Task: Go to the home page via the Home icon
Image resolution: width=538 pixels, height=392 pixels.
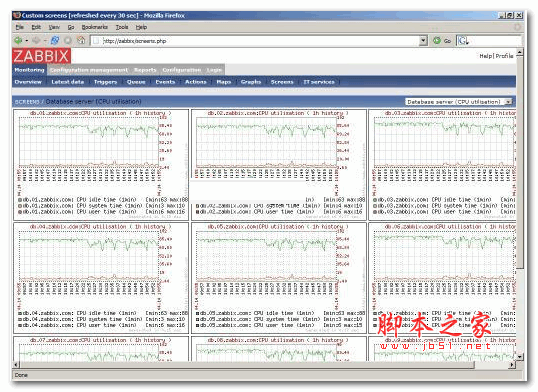Action: point(81,41)
